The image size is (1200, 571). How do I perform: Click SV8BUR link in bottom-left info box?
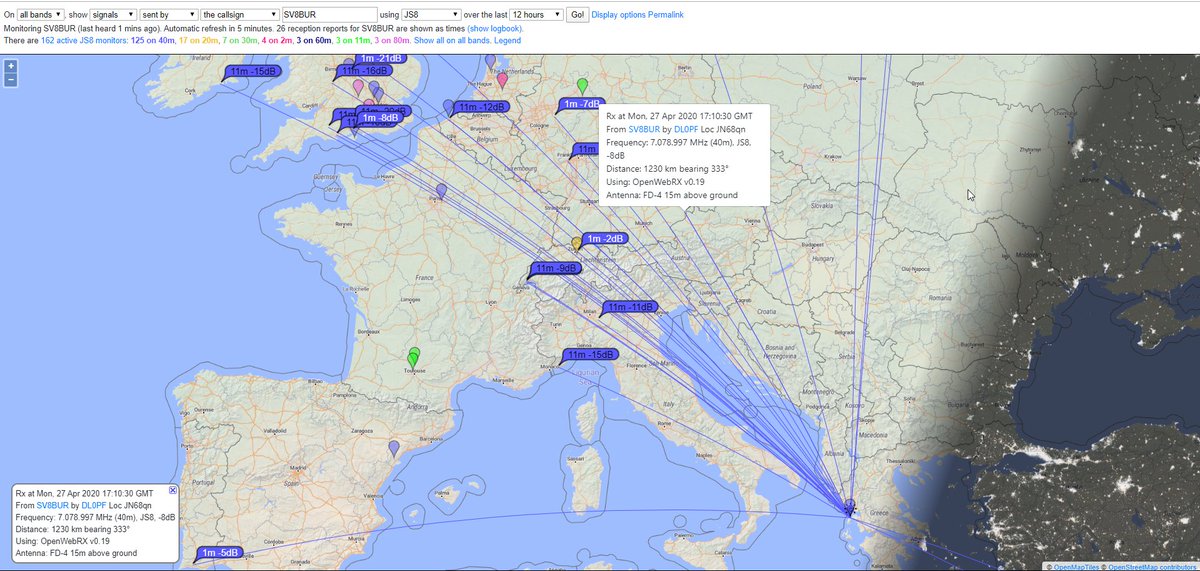click(54, 505)
